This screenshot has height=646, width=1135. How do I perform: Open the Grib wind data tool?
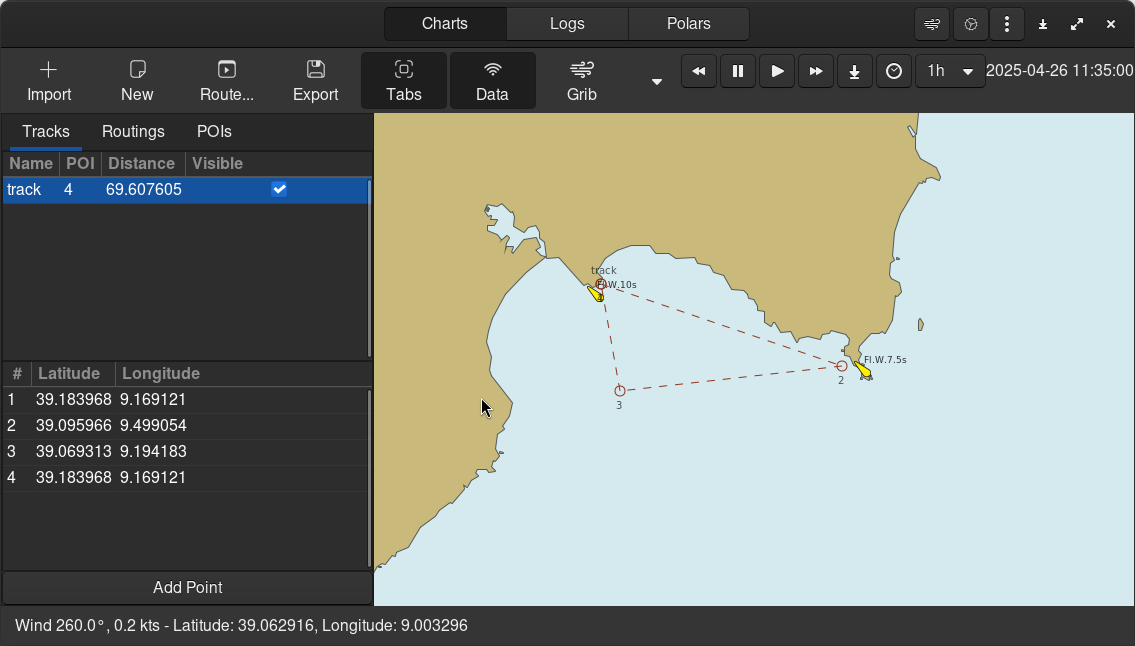point(581,81)
